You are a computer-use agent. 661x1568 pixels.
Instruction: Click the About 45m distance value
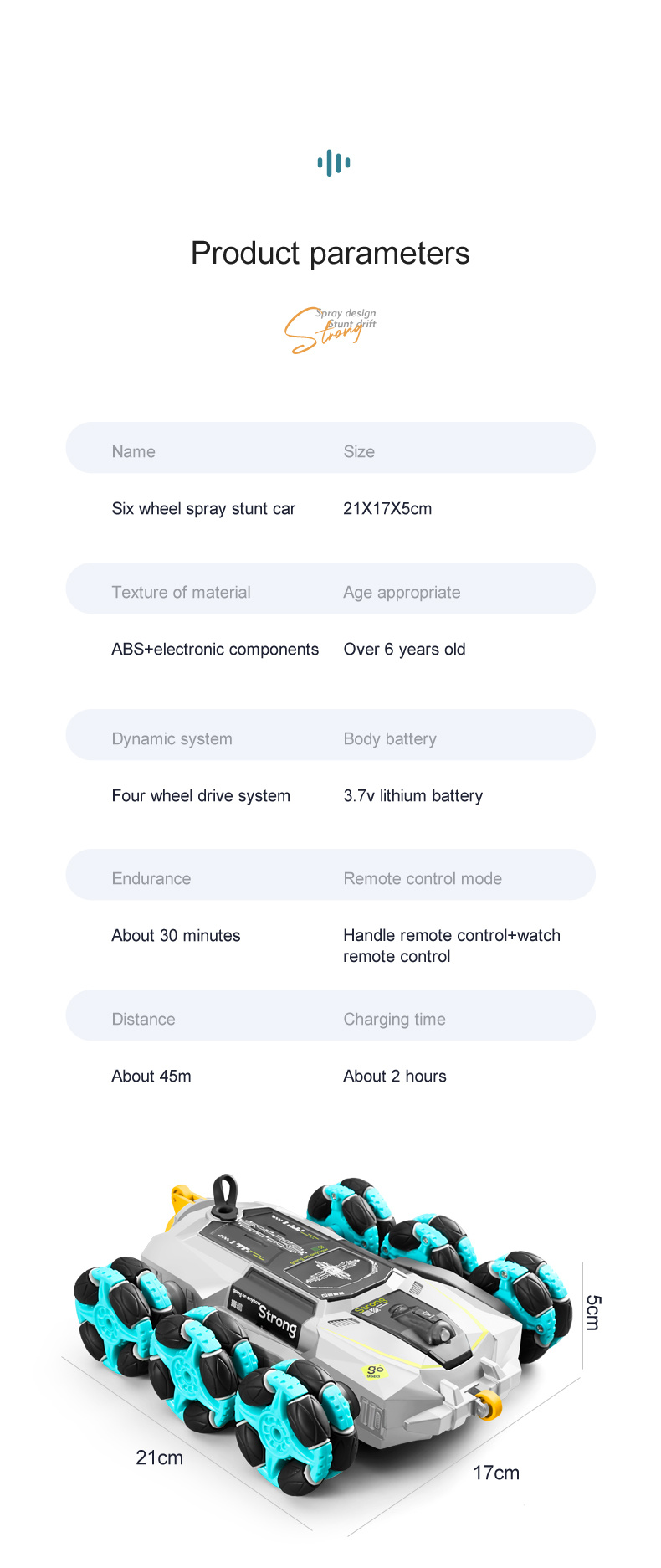151,1076
